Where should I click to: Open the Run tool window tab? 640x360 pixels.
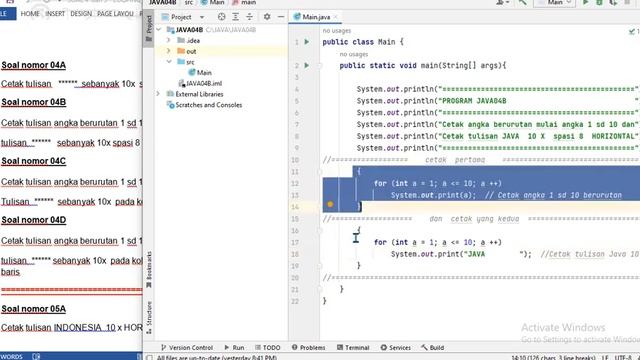[234, 347]
